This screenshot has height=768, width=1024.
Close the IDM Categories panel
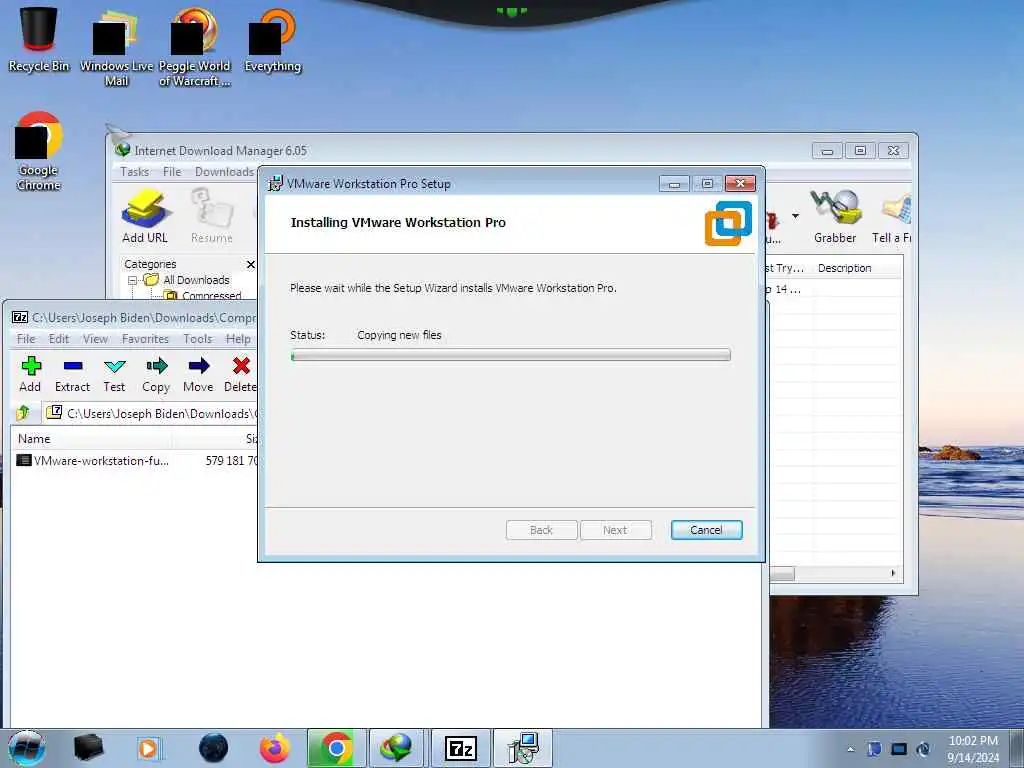pos(251,264)
